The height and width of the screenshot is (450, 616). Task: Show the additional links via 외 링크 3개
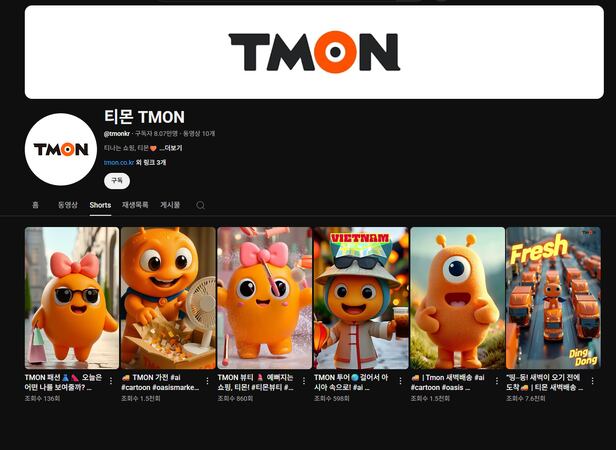(x=151, y=162)
